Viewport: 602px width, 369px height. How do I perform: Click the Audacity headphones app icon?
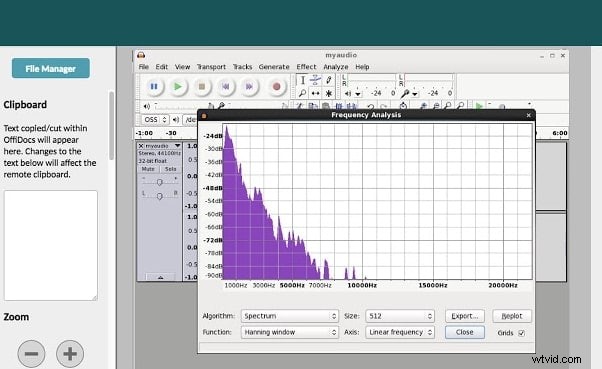[x=141, y=55]
